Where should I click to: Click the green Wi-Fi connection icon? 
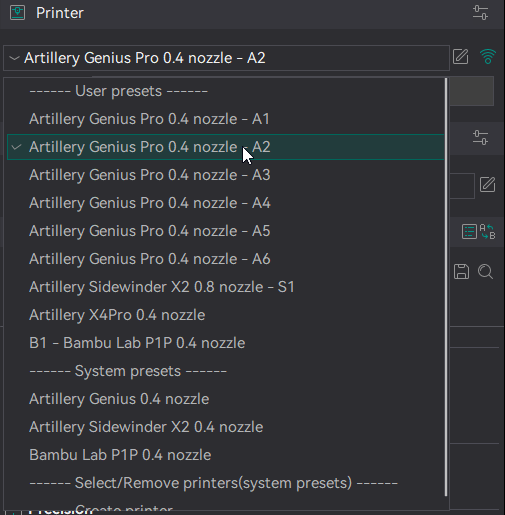488,57
